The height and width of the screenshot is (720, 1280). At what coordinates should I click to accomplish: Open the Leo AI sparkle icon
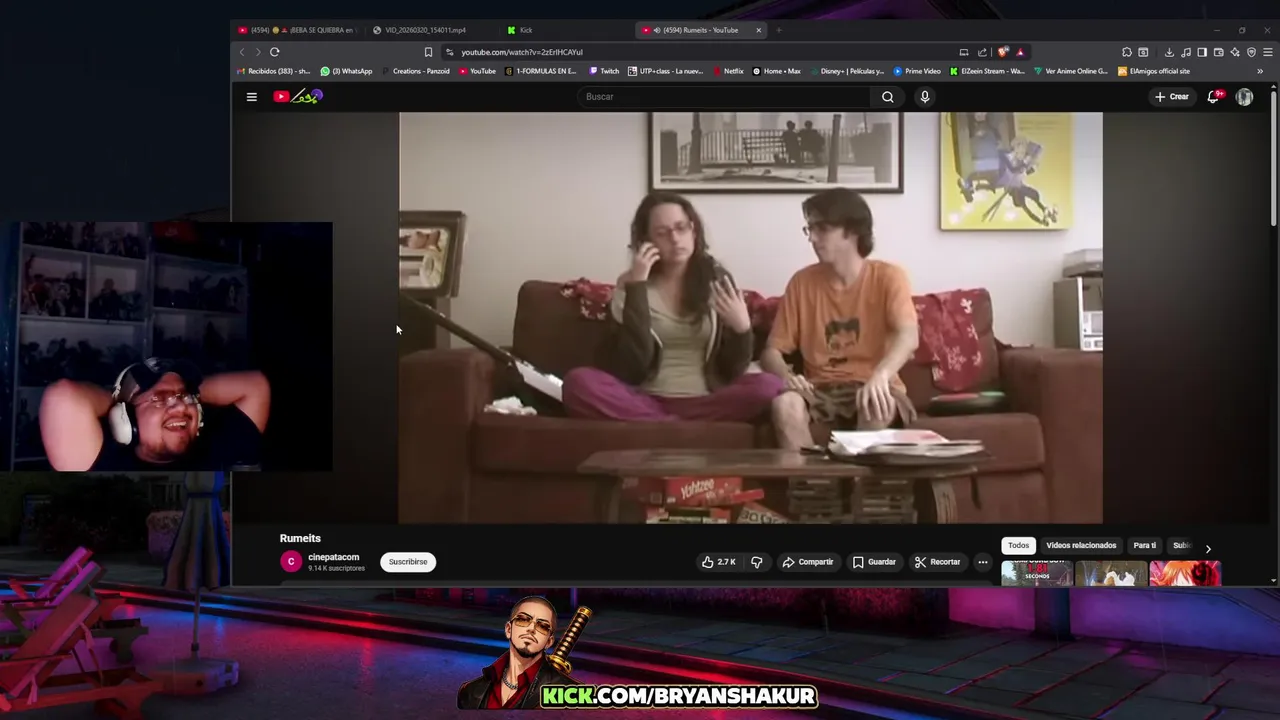pos(1235,52)
